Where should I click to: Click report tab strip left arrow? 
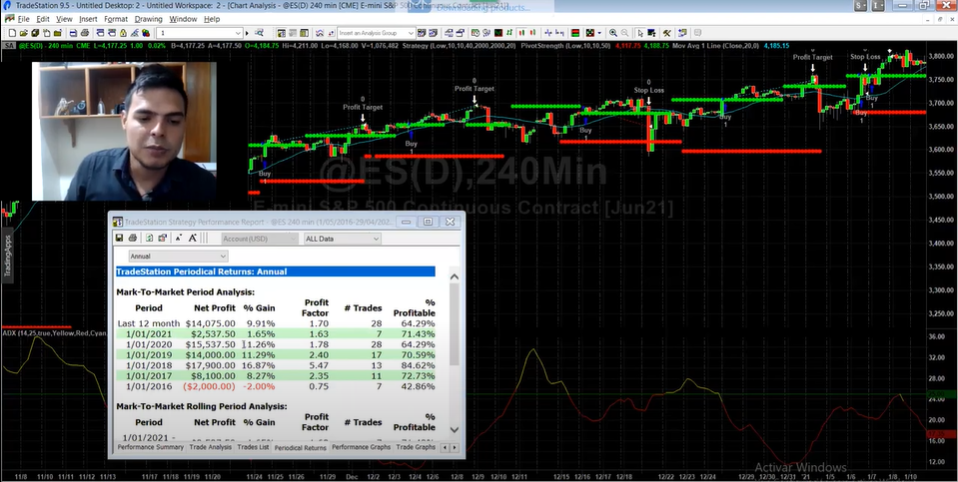click(444, 448)
